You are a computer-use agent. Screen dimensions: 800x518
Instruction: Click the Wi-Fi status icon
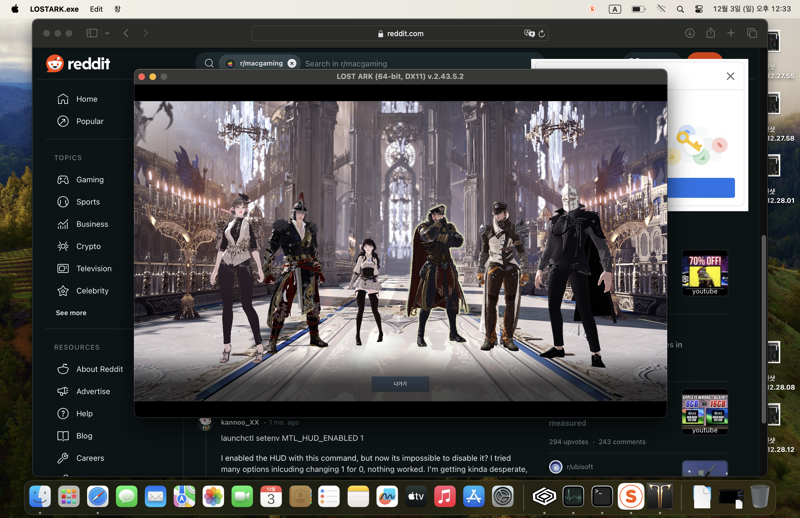tap(661, 9)
